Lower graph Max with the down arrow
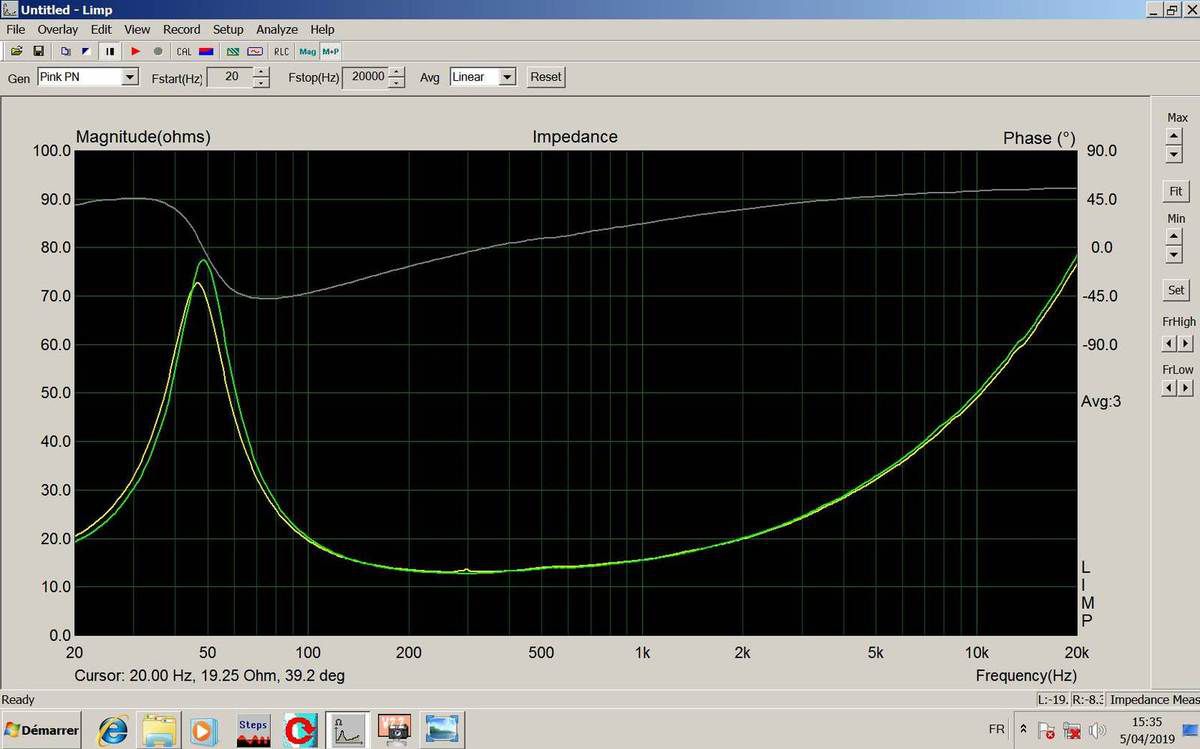The image size is (1200, 749). point(1174,154)
